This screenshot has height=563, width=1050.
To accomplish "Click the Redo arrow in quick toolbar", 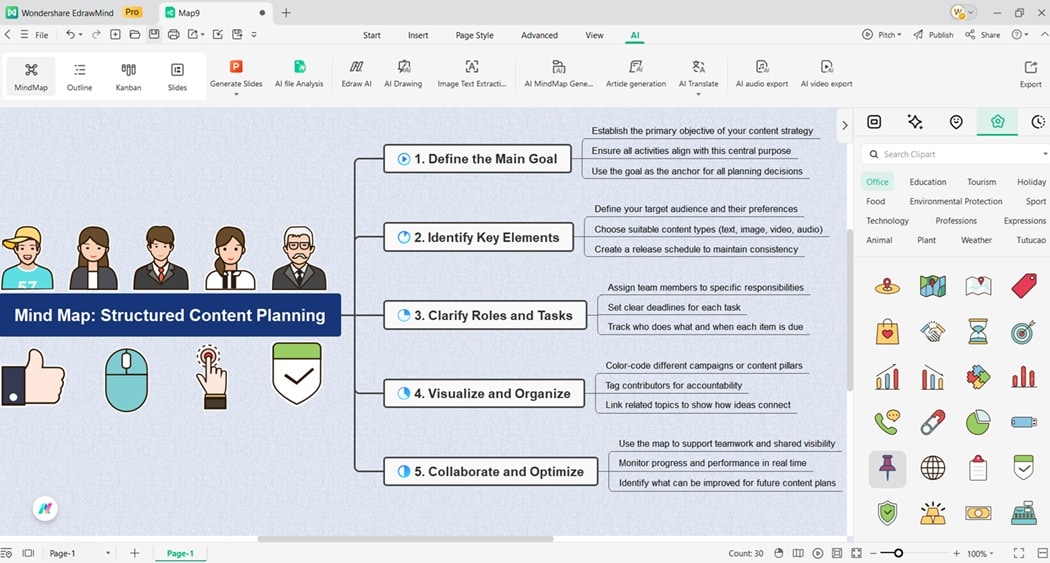I will 96,34.
